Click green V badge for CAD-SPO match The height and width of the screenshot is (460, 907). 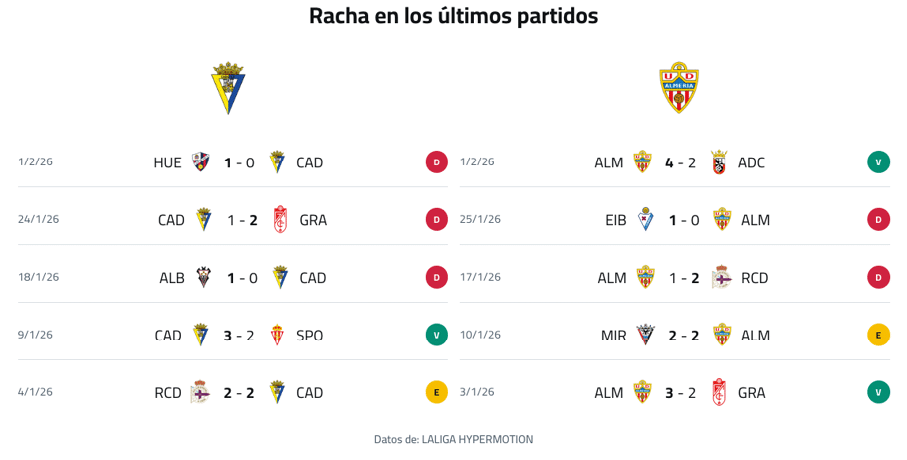pyautogui.click(x=436, y=335)
